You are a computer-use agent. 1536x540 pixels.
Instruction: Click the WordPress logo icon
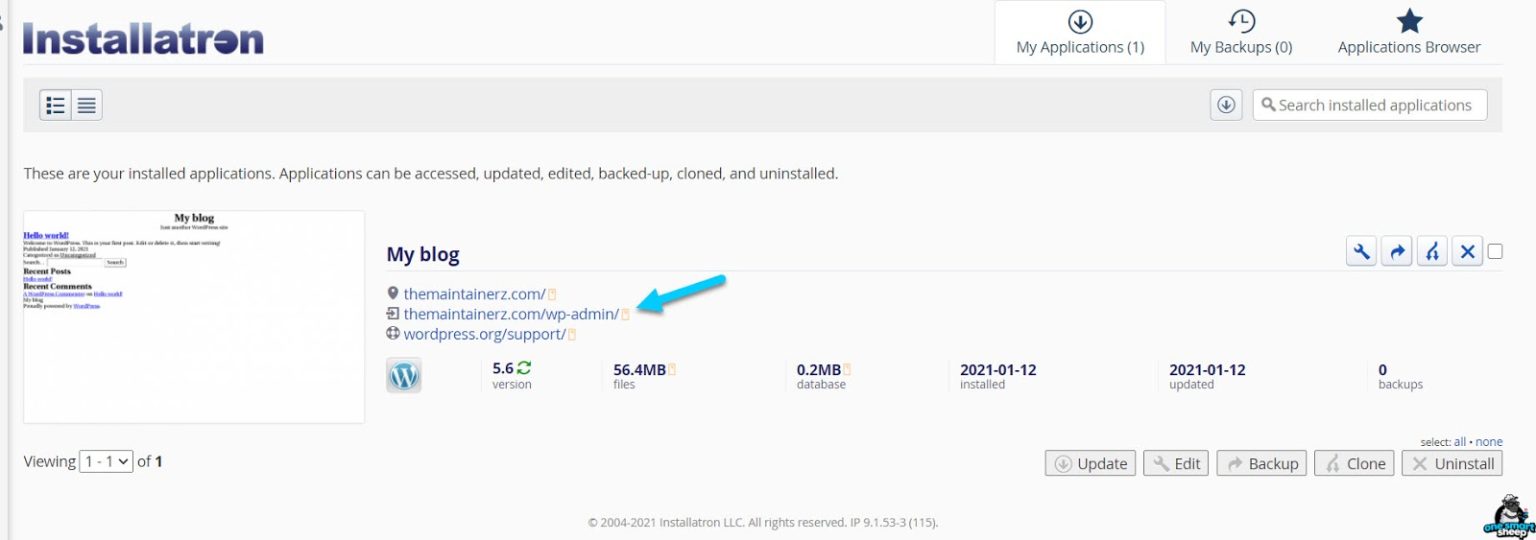[404, 376]
